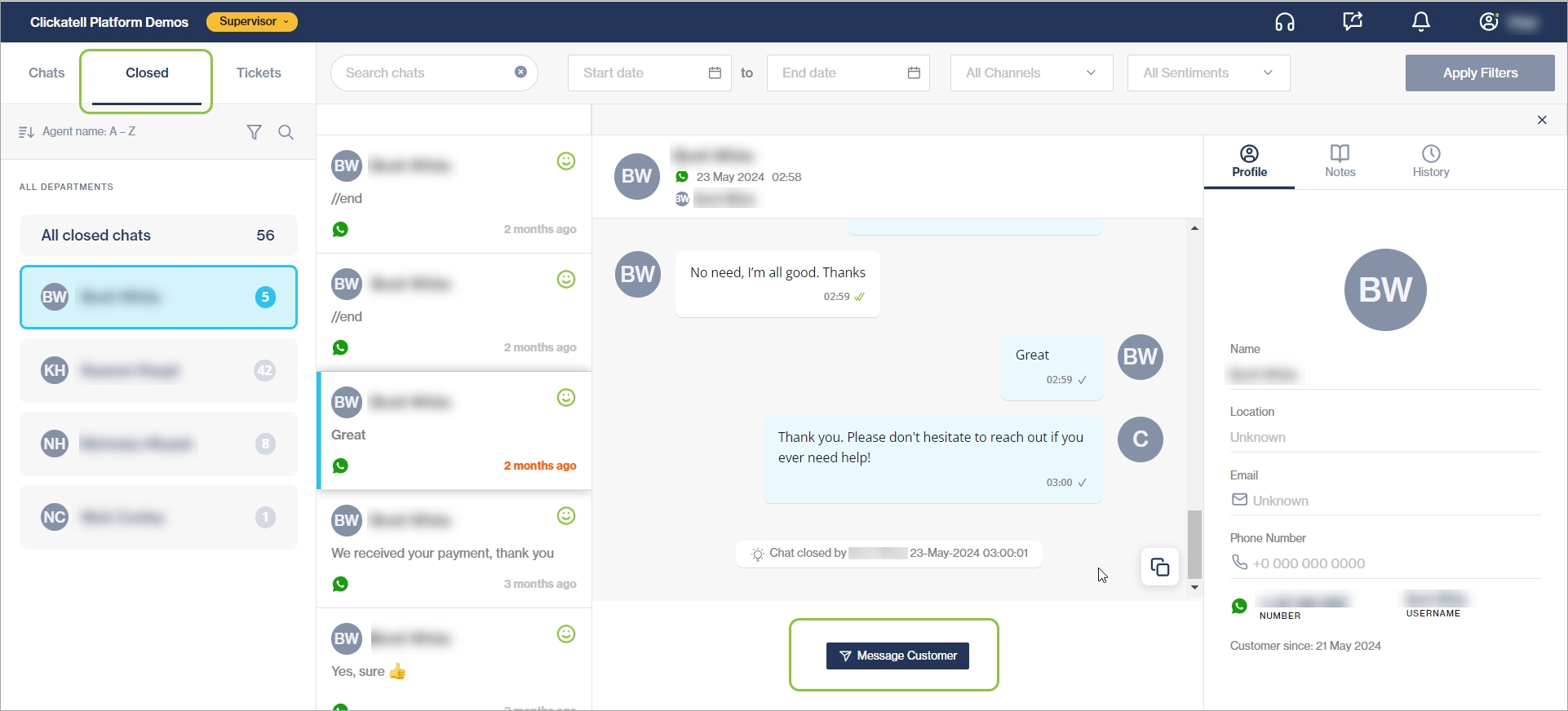1568x711 pixels.
Task: Click the chat share icon in header
Action: [1353, 22]
